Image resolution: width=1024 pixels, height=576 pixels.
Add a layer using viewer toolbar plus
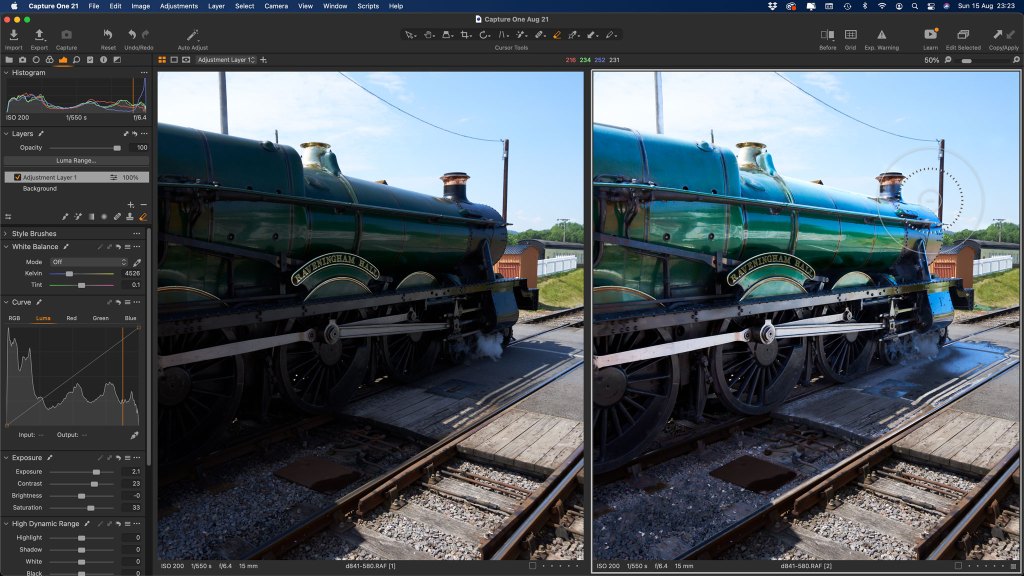263,60
